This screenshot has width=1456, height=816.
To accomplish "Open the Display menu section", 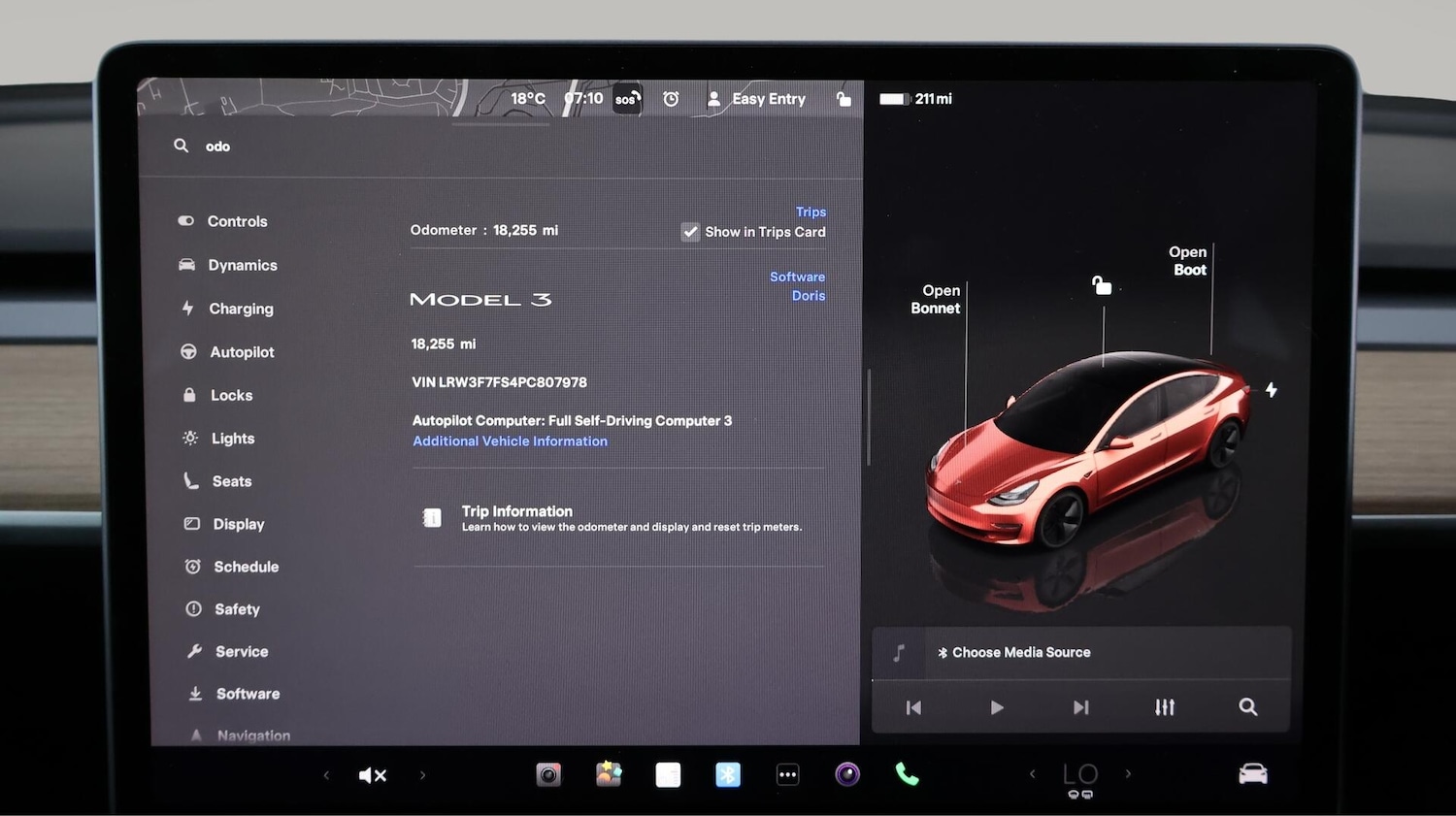I will pyautogui.click(x=225, y=524).
